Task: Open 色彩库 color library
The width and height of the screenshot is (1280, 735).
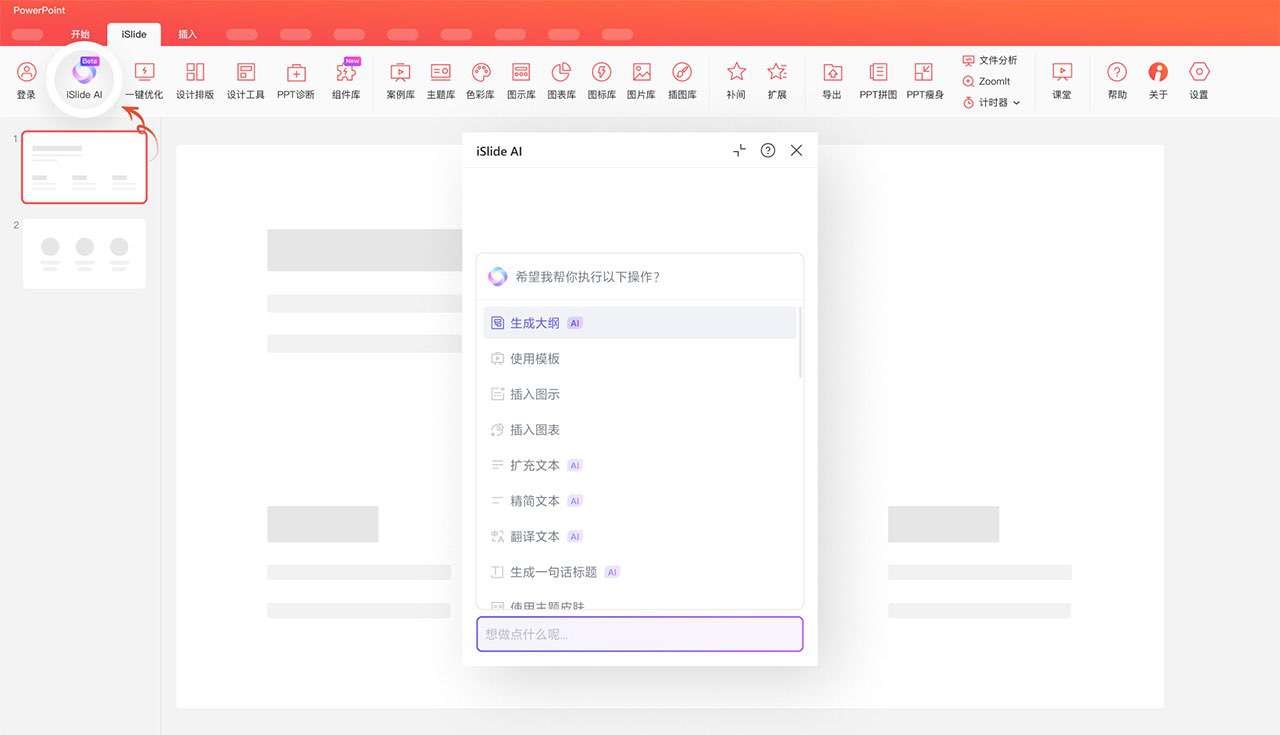Action: (x=481, y=80)
